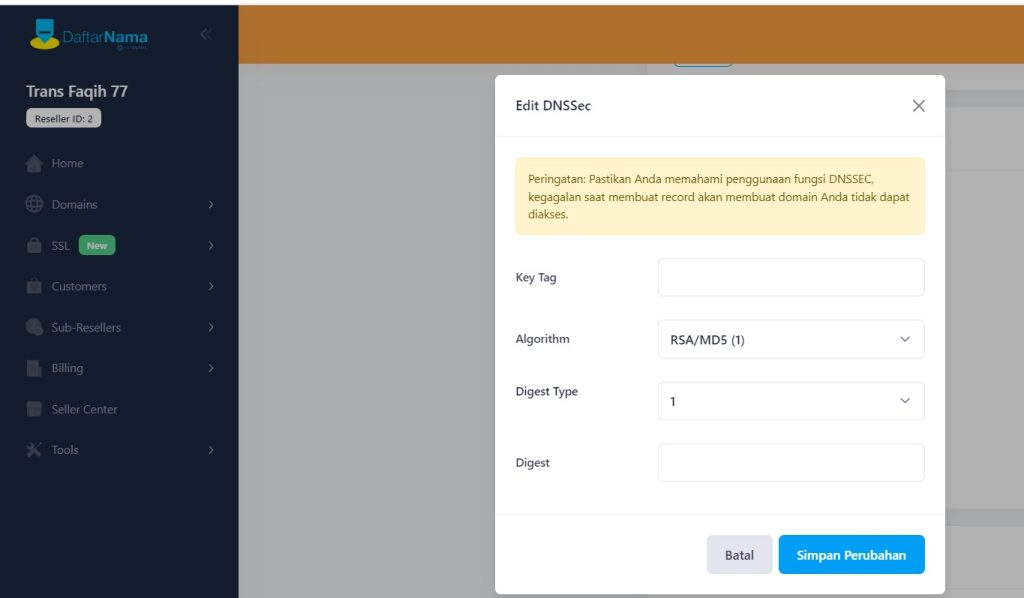1024x598 pixels.
Task: Click the Customers briefcase icon
Action: (34, 286)
